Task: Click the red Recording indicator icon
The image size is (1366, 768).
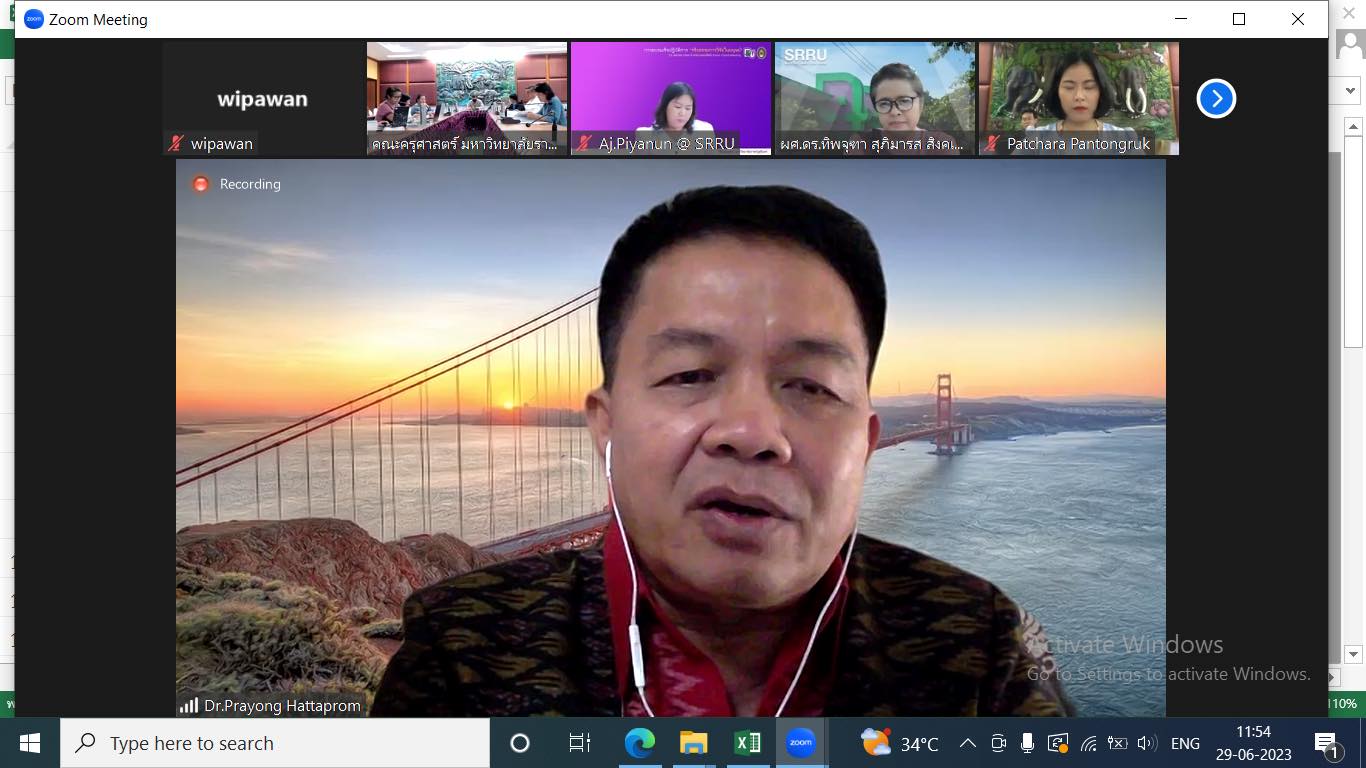Action: tap(201, 184)
